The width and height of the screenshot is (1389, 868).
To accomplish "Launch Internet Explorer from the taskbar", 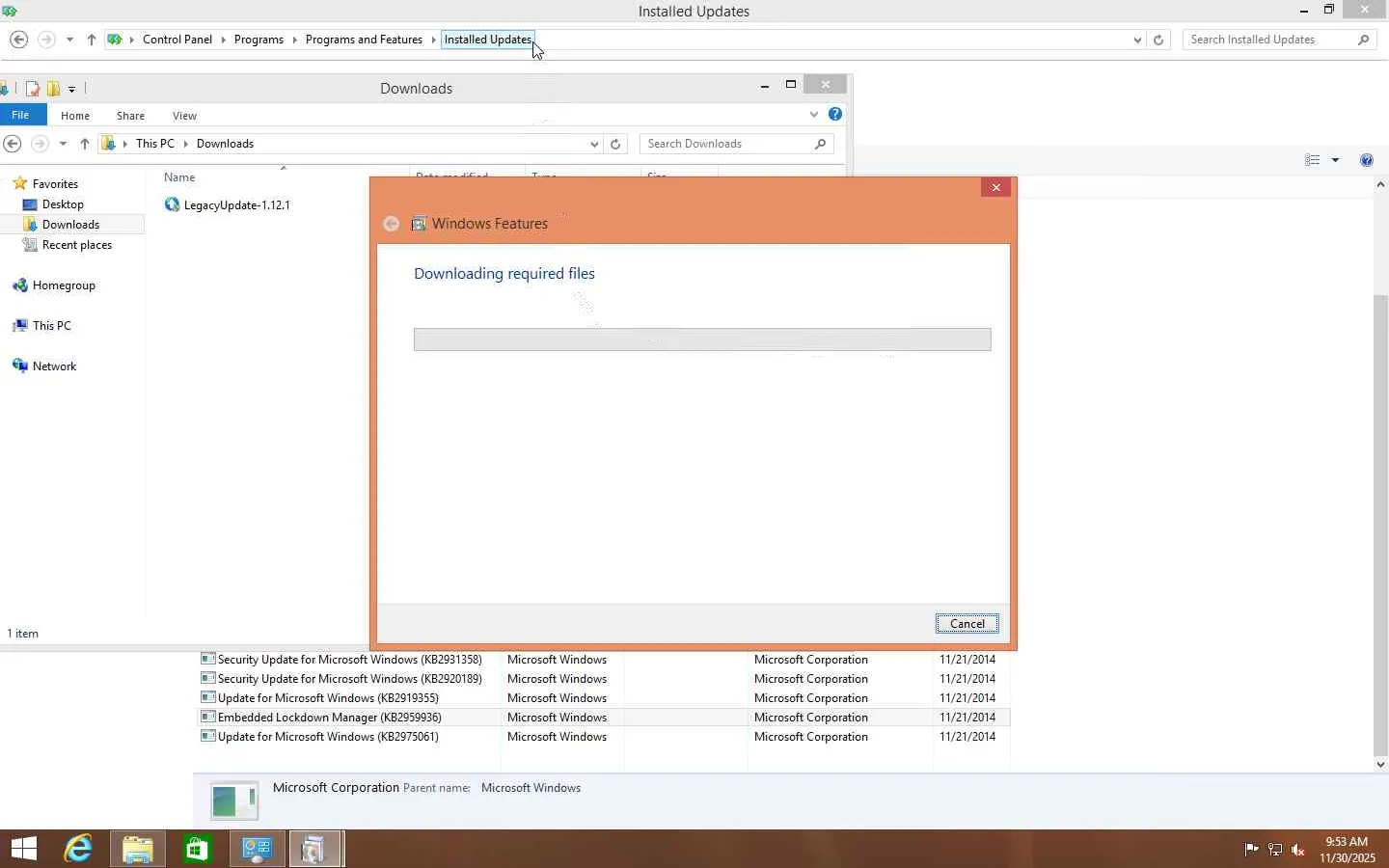I will click(78, 850).
